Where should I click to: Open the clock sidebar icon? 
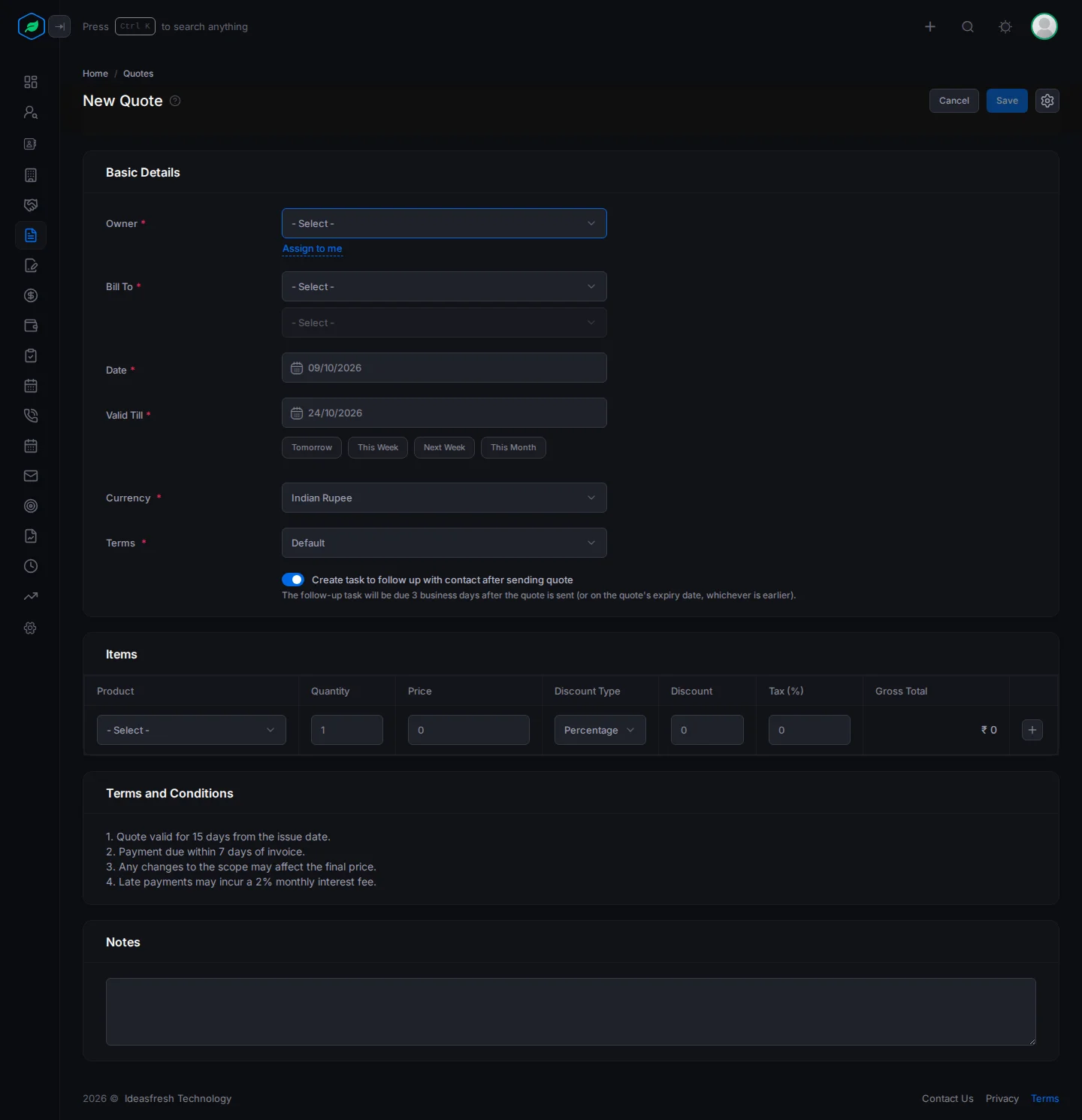click(x=31, y=566)
